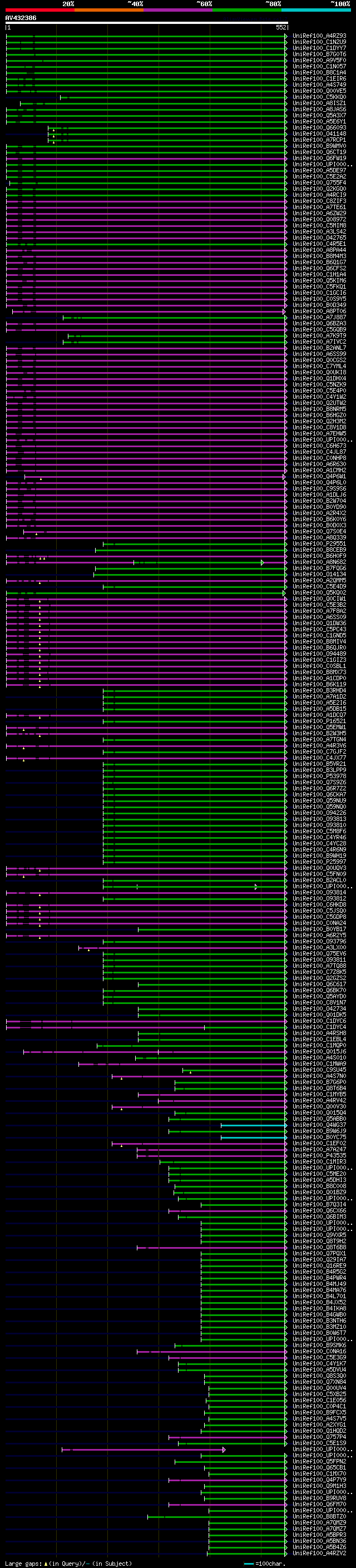
Task: Click the hit label UniRef100_A8ISZ1
Action: (x=319, y=103)
